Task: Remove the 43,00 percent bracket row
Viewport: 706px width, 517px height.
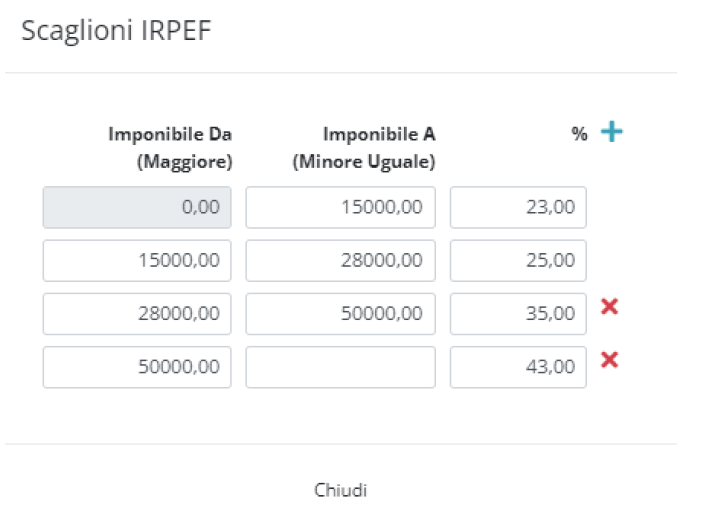Action: [x=608, y=360]
